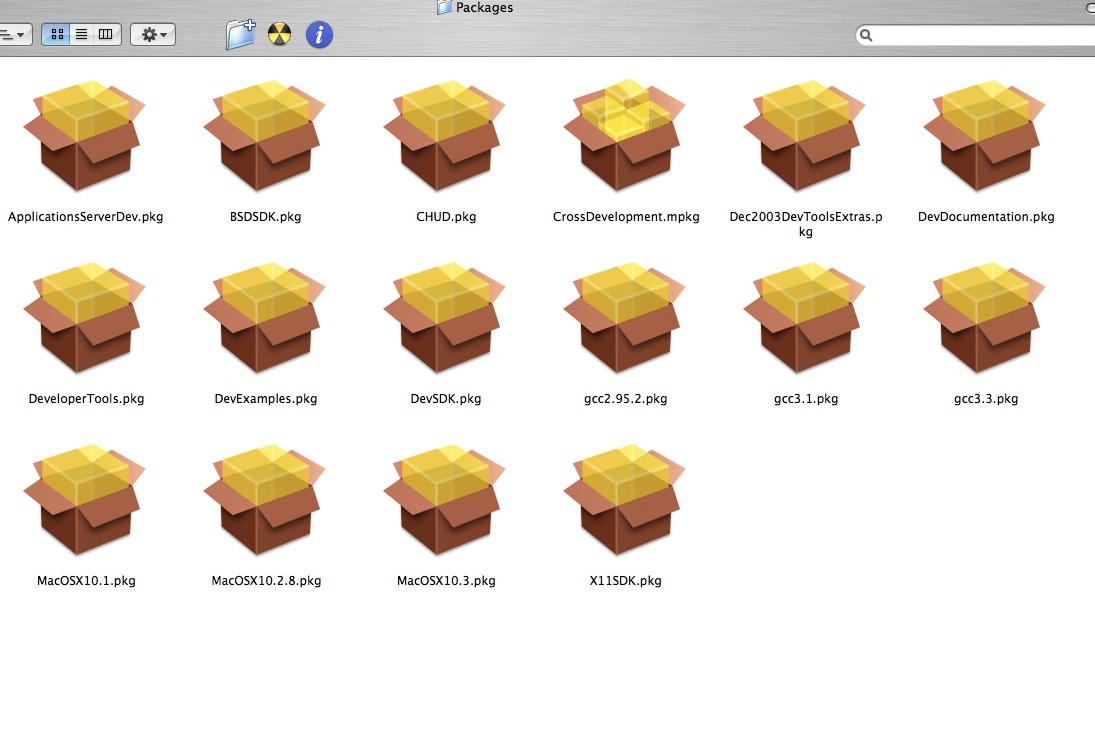Select the DevSDK.pkg package icon
This screenshot has width=1095, height=735.
tap(445, 318)
